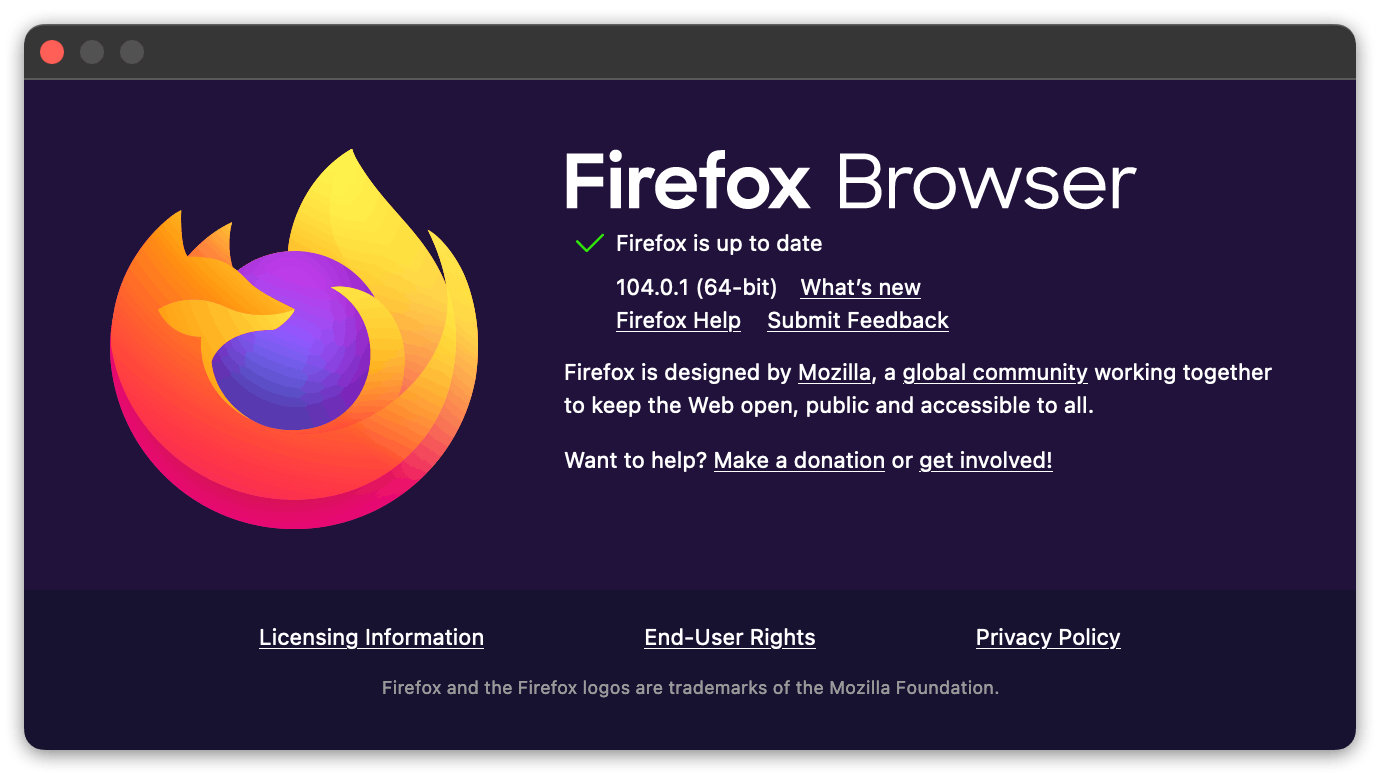The height and width of the screenshot is (774, 1380).
Task: Click the zoom window control
Action: coord(132,52)
